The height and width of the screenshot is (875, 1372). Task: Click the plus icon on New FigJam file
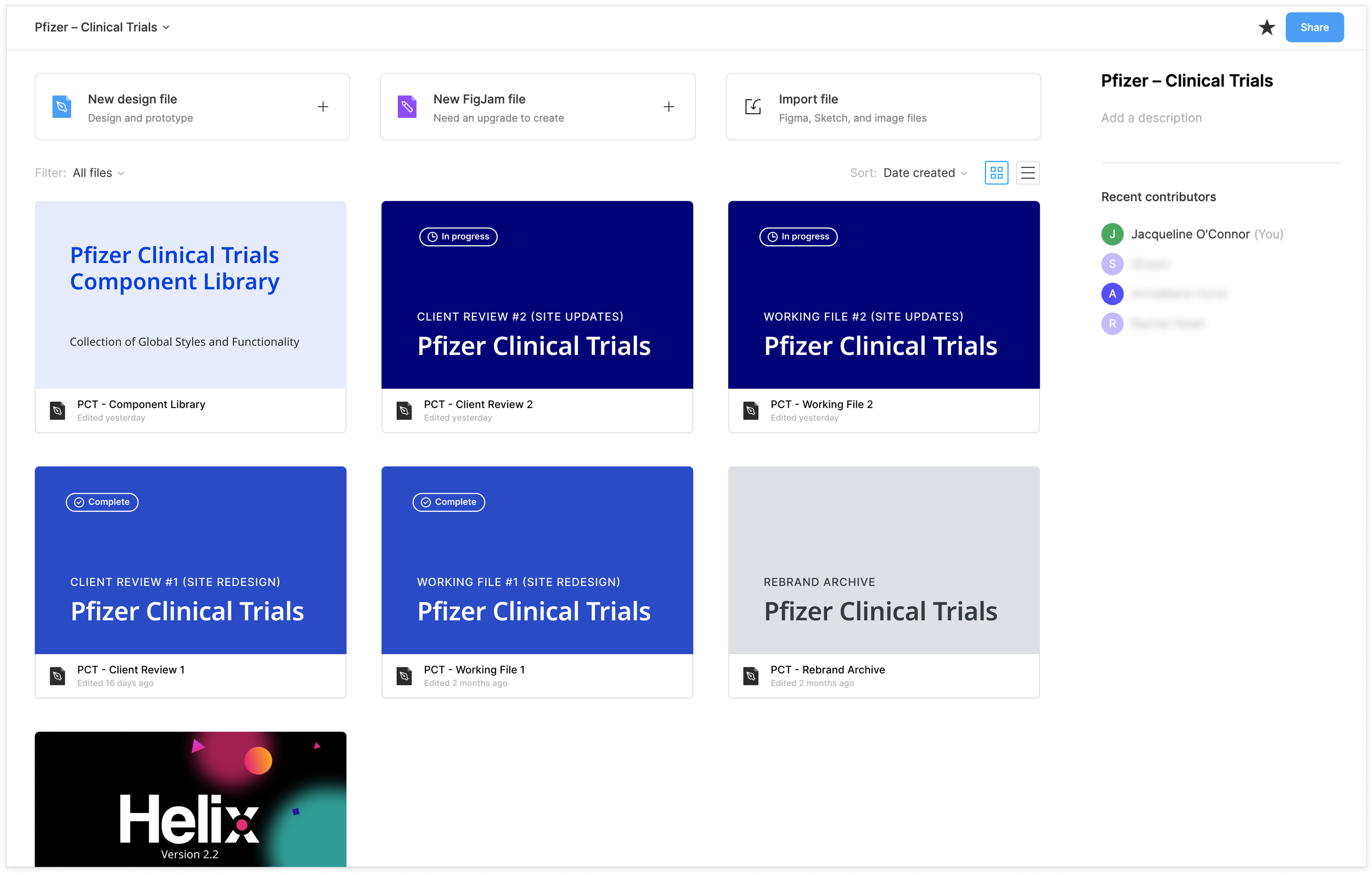(668, 106)
